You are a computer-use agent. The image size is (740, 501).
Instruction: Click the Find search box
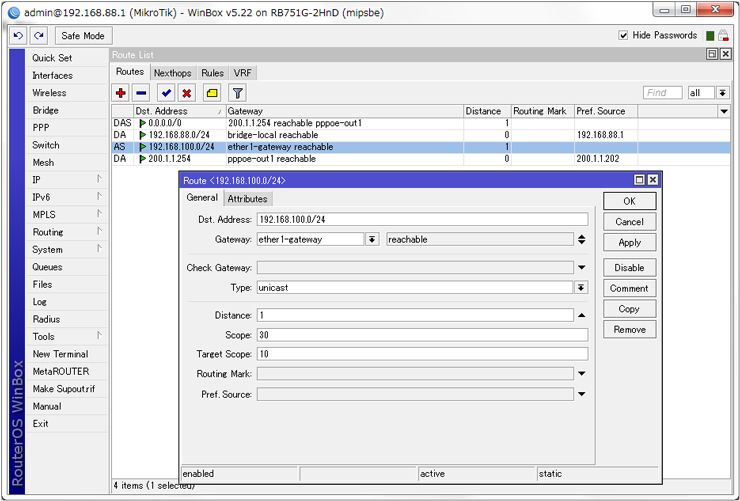[663, 93]
